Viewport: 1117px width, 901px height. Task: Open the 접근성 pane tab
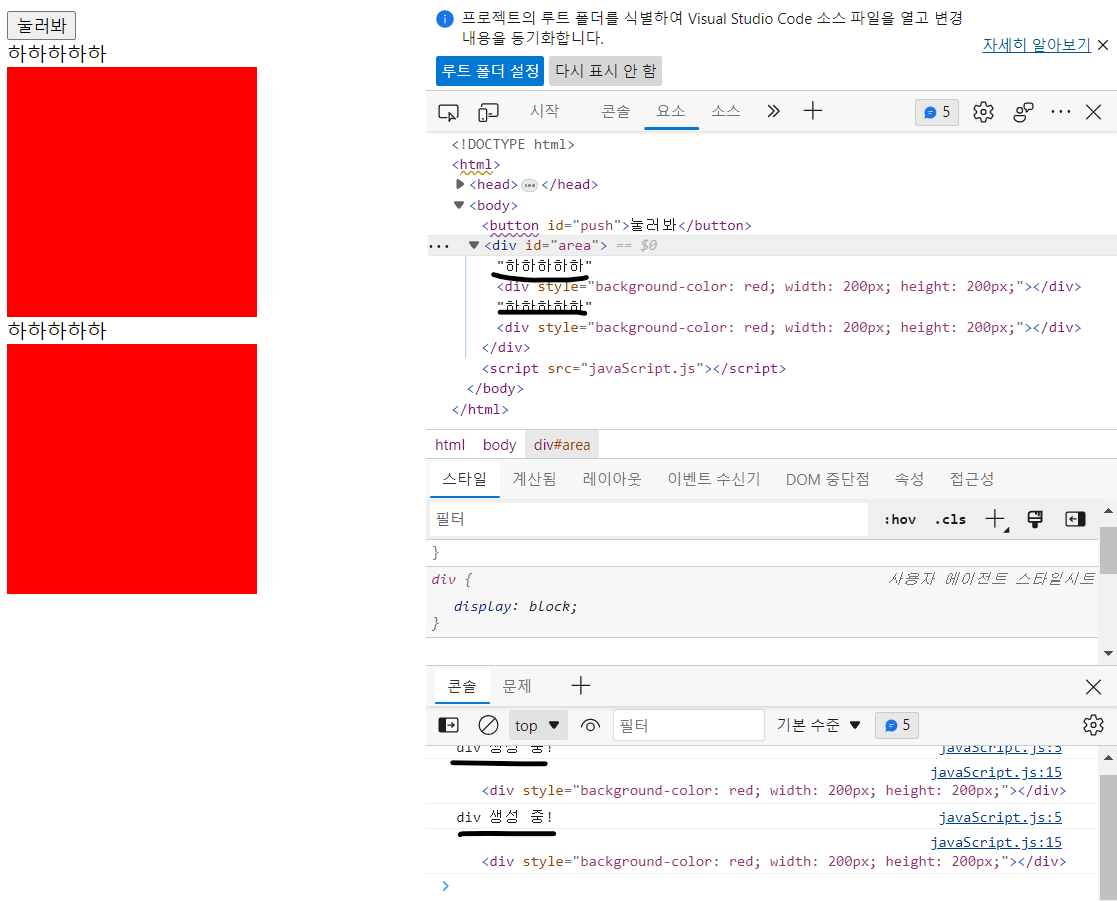[x=972, y=479]
